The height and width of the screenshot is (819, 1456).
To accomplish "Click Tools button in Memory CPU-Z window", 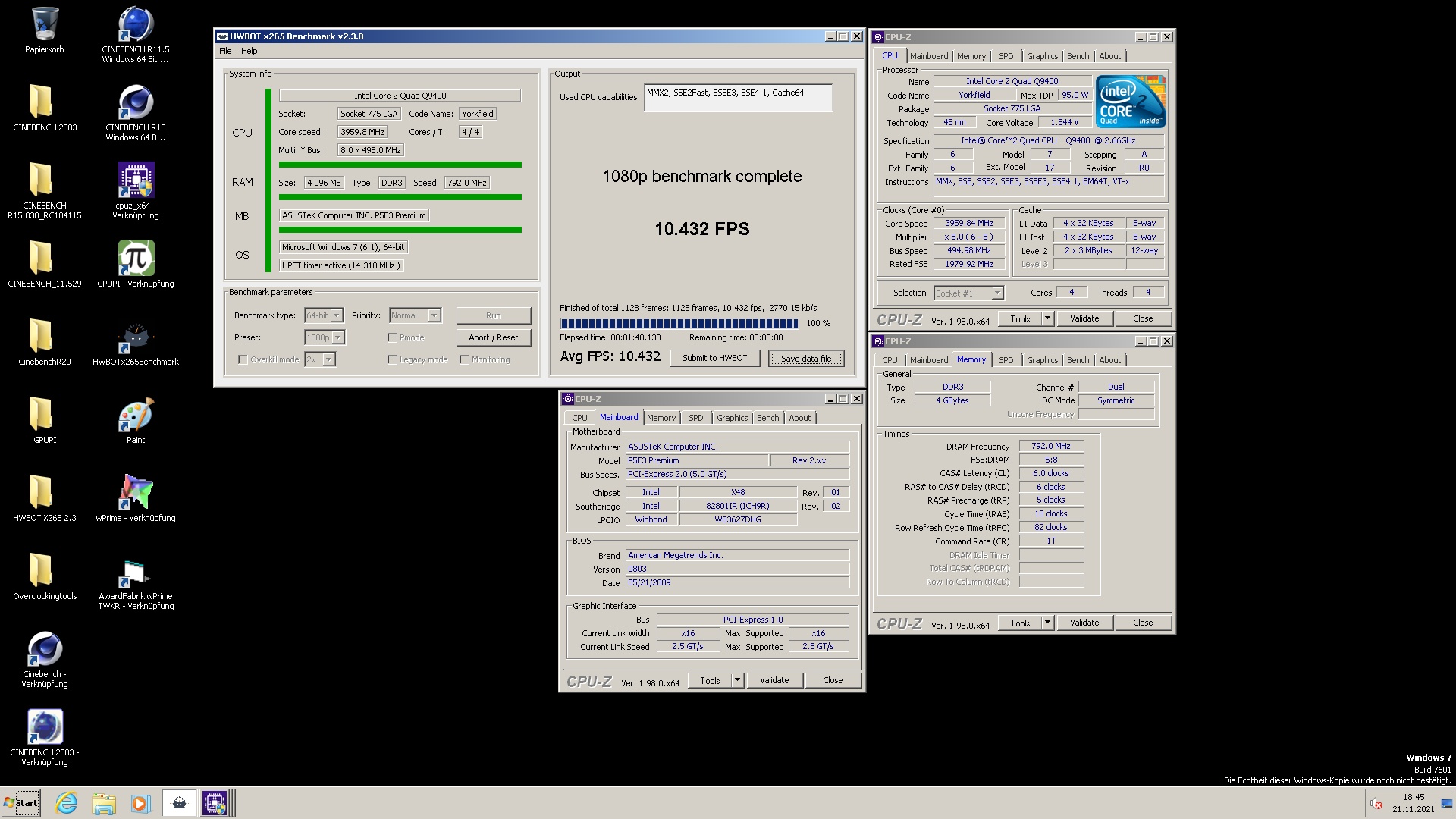I will [x=1020, y=623].
